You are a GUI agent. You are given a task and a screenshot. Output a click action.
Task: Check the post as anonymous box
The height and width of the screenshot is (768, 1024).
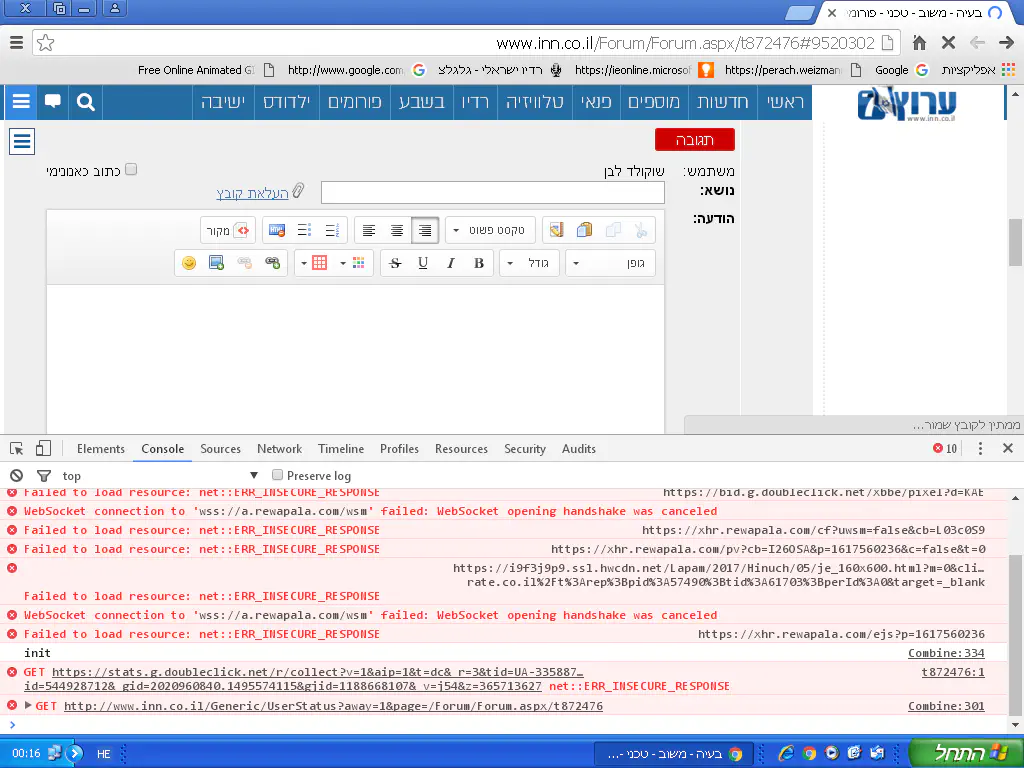click(131, 170)
